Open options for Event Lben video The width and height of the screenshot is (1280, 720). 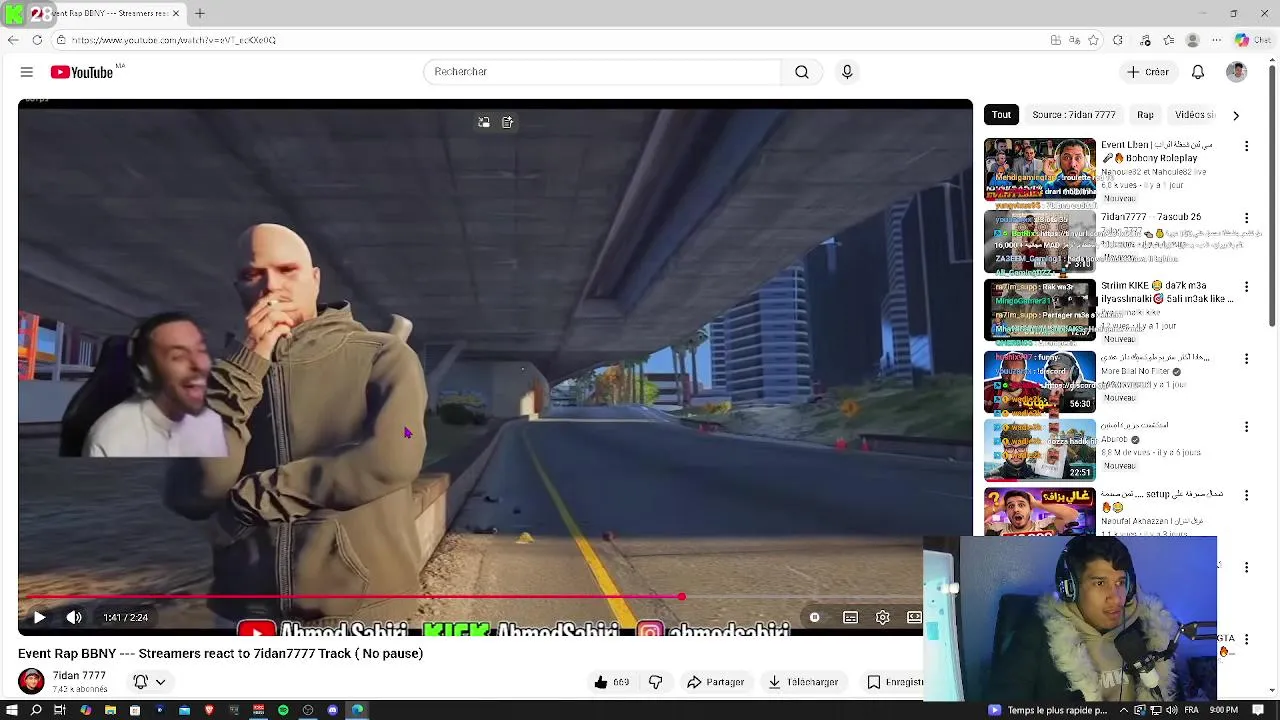tap(1246, 146)
